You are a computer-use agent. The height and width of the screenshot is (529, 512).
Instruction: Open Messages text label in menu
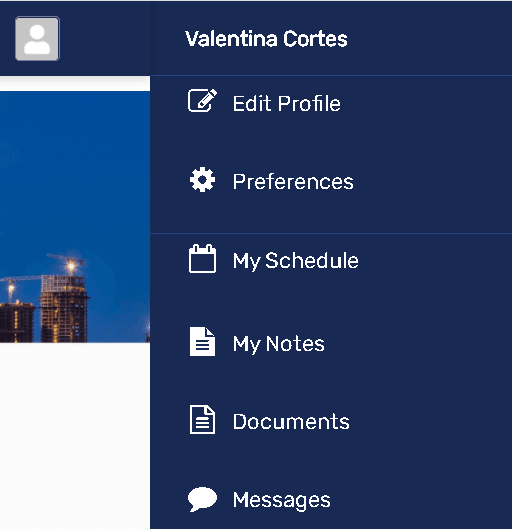[282, 500]
